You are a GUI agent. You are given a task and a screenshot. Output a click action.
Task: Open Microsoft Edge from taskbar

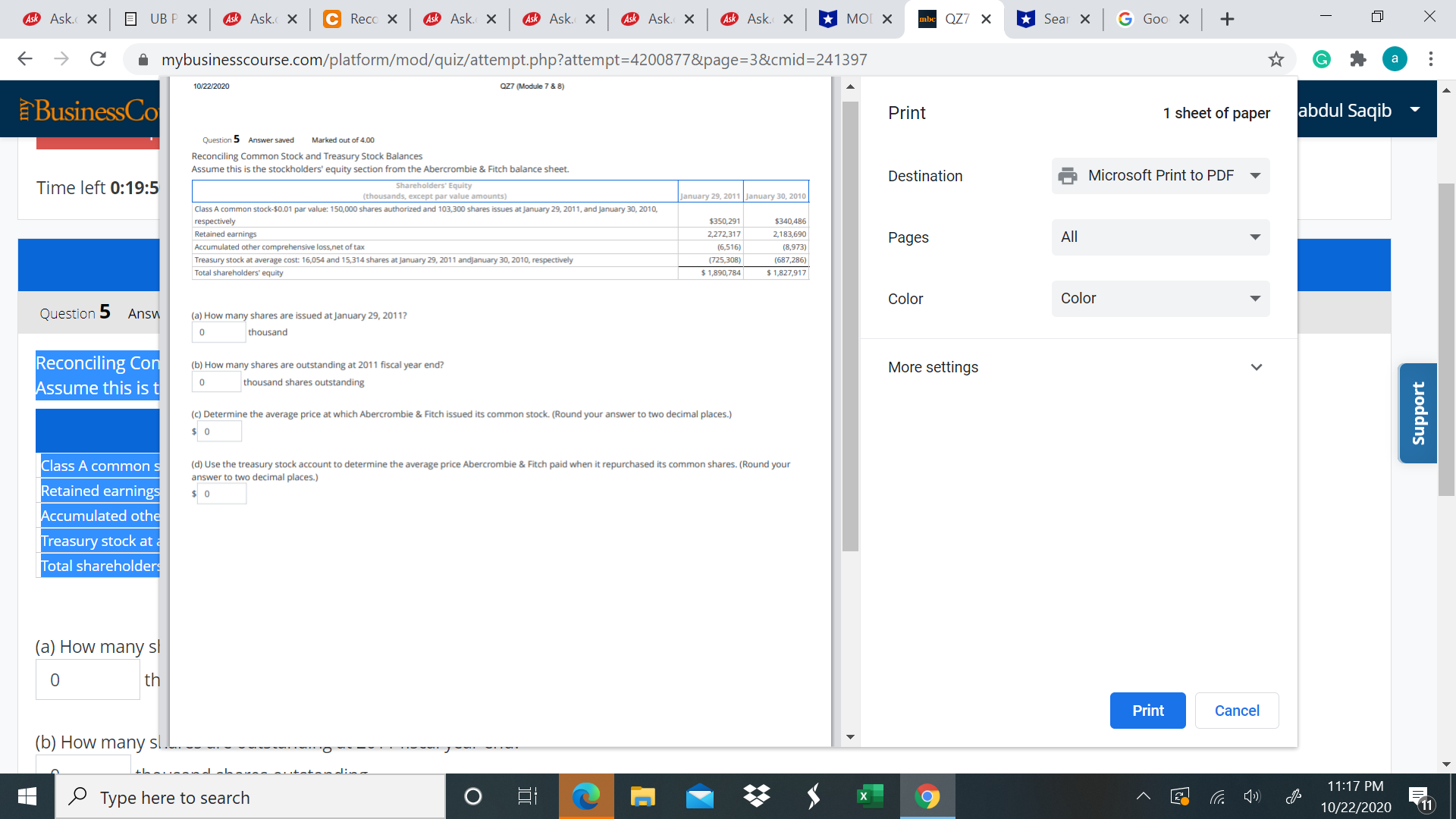585,796
